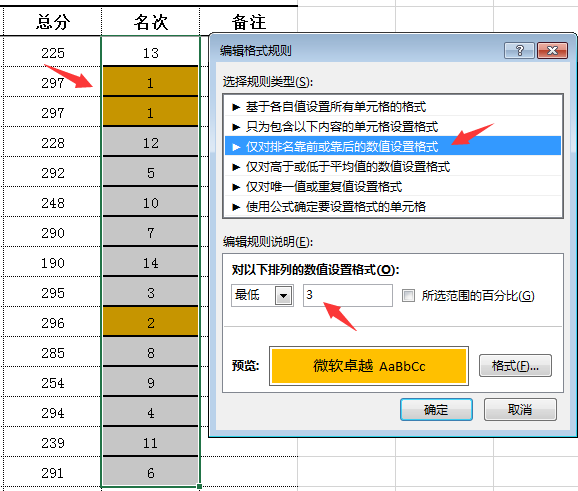Select rank cell 12

click(x=150, y=142)
